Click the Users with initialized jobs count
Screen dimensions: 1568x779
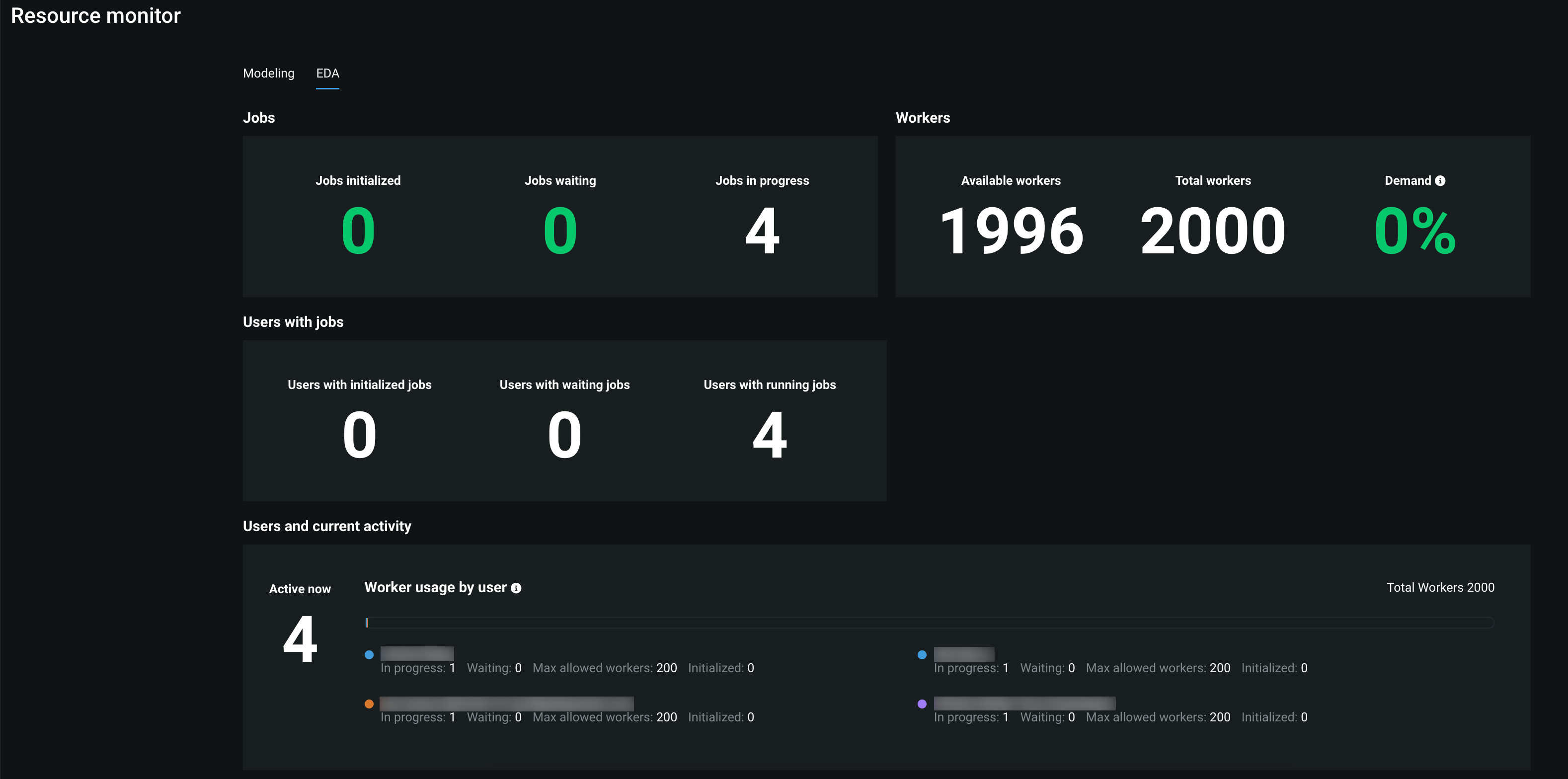[359, 435]
